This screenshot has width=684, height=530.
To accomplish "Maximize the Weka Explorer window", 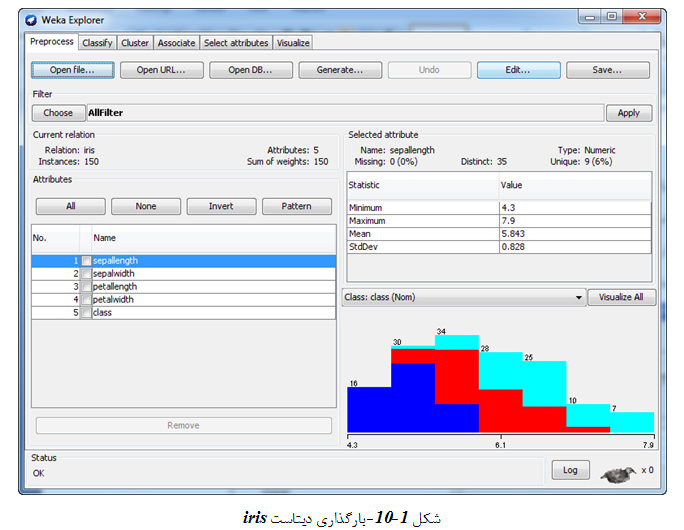I will click(612, 17).
